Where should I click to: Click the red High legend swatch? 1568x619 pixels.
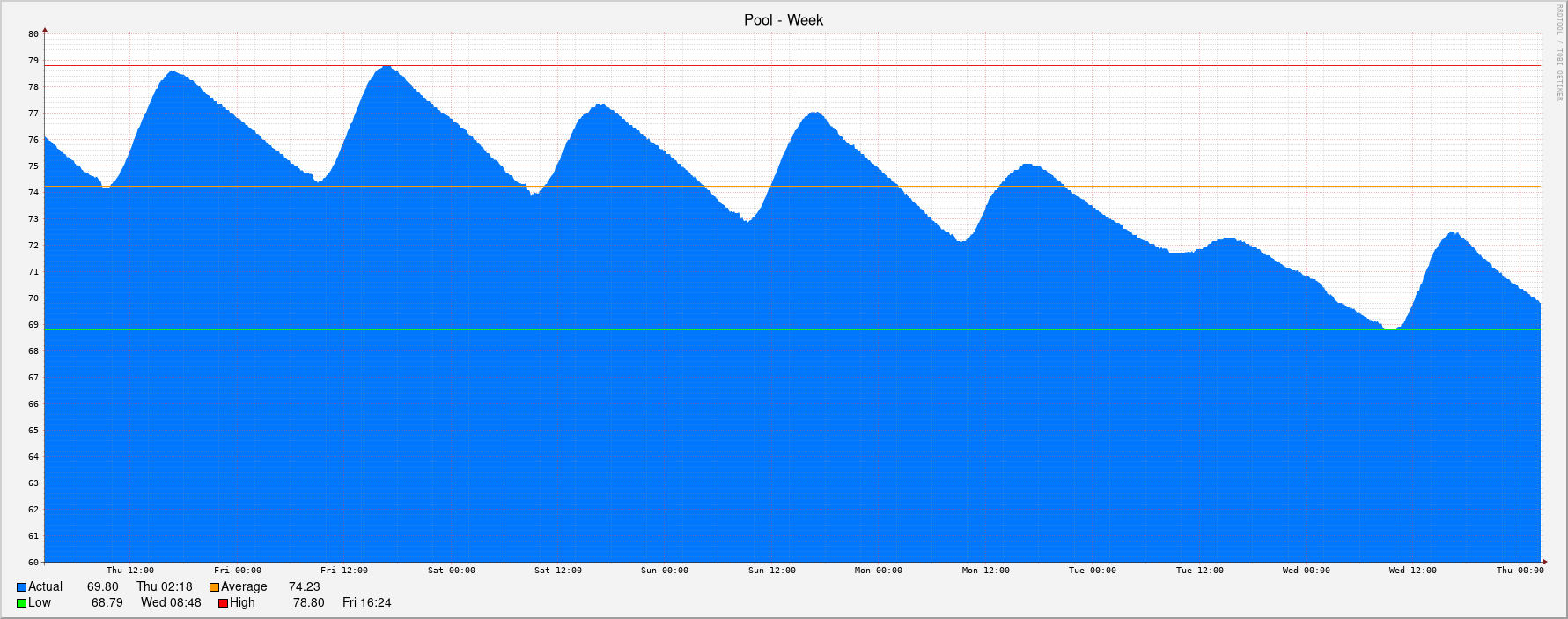(224, 603)
